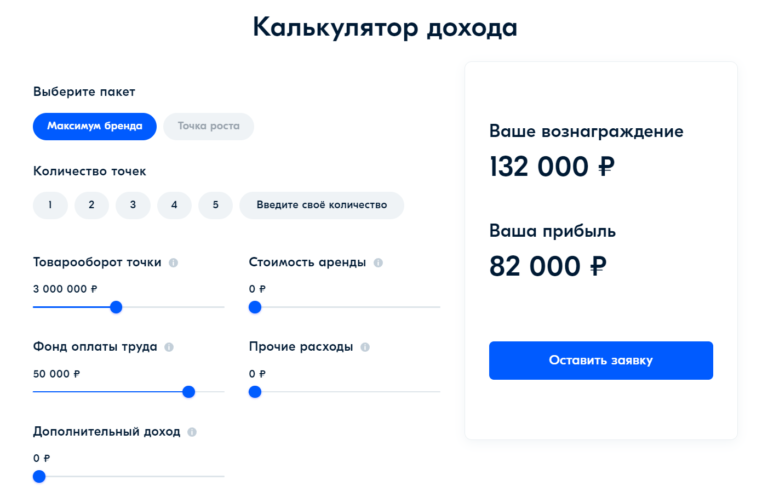The width and height of the screenshot is (768, 497).
Task: Choose 3 points quantity
Action: point(133,205)
